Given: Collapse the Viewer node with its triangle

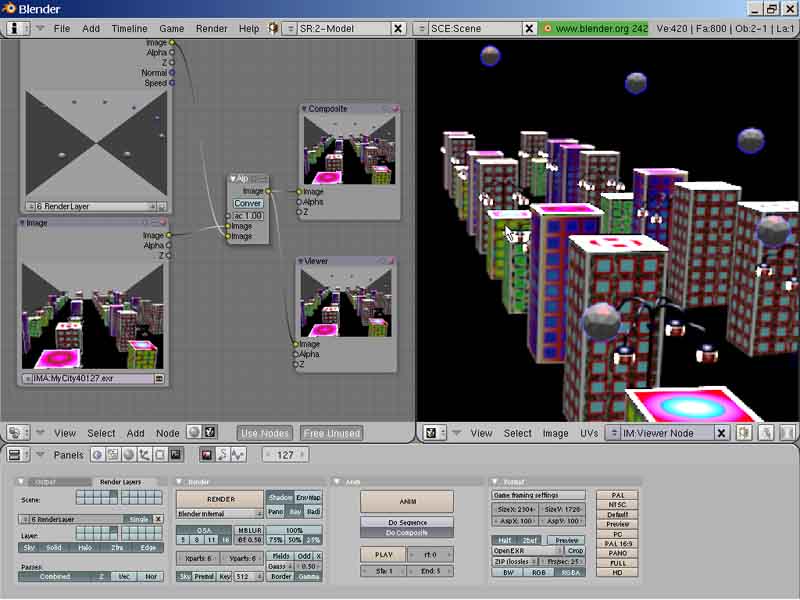Looking at the screenshot, I should click(301, 261).
